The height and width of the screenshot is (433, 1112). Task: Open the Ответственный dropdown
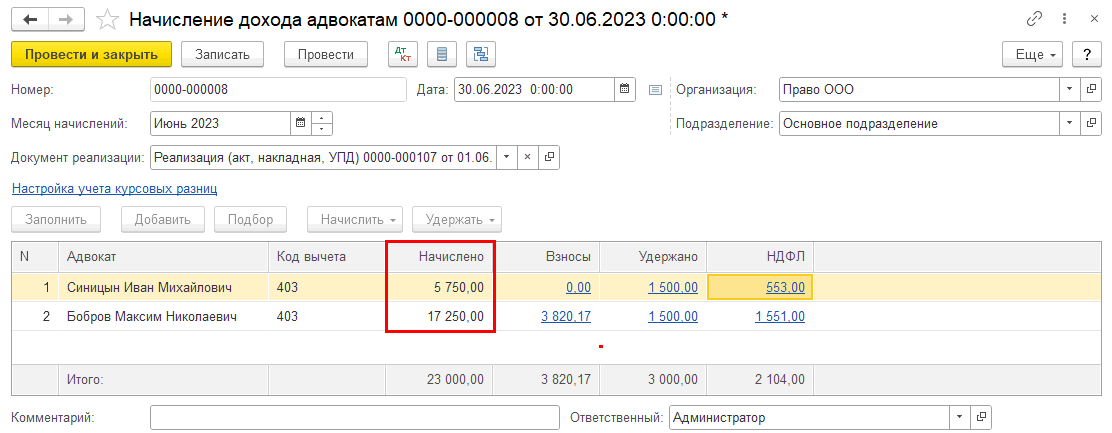(960, 417)
